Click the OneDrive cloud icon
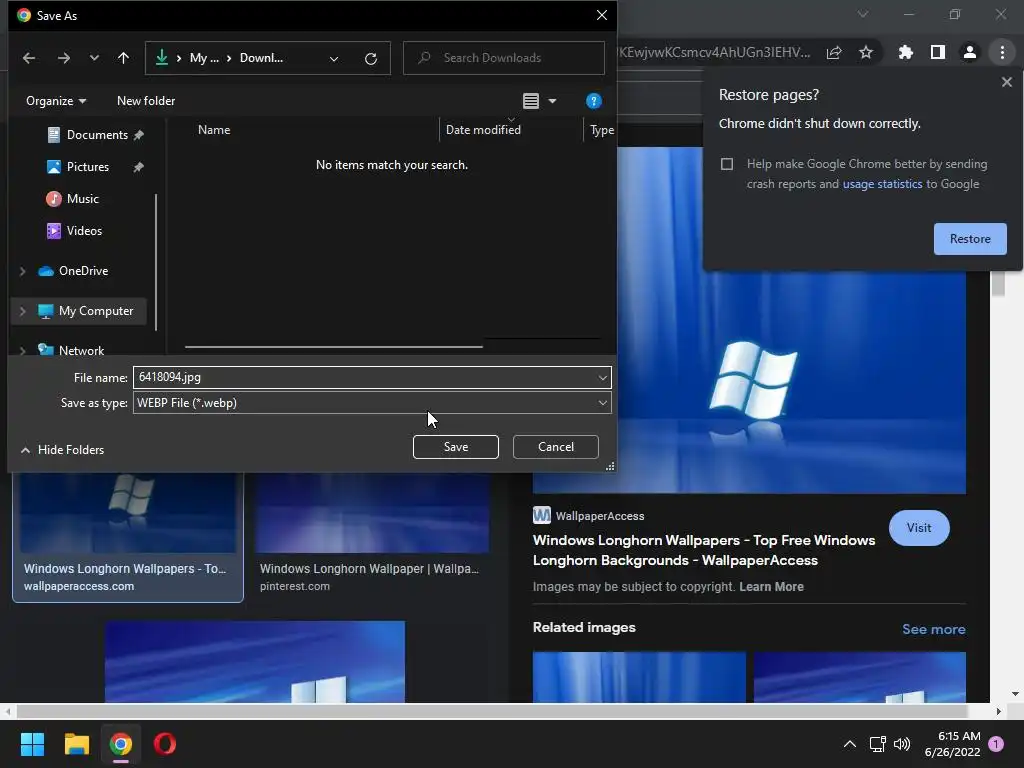The image size is (1024, 768). 46,271
